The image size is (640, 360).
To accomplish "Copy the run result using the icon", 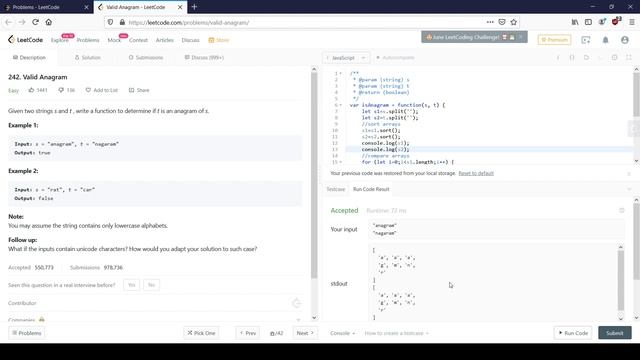I will pos(622,211).
